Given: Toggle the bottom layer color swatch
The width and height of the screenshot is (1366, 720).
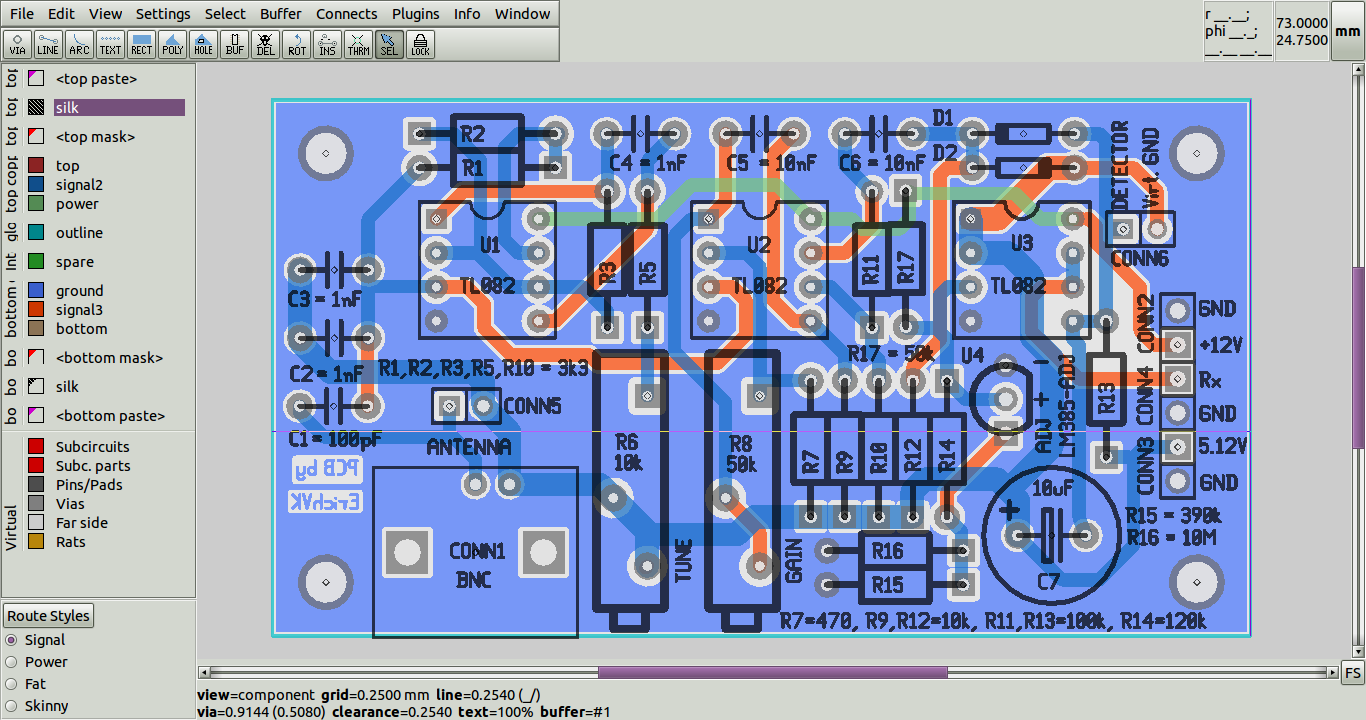Looking at the screenshot, I should pos(36,329).
